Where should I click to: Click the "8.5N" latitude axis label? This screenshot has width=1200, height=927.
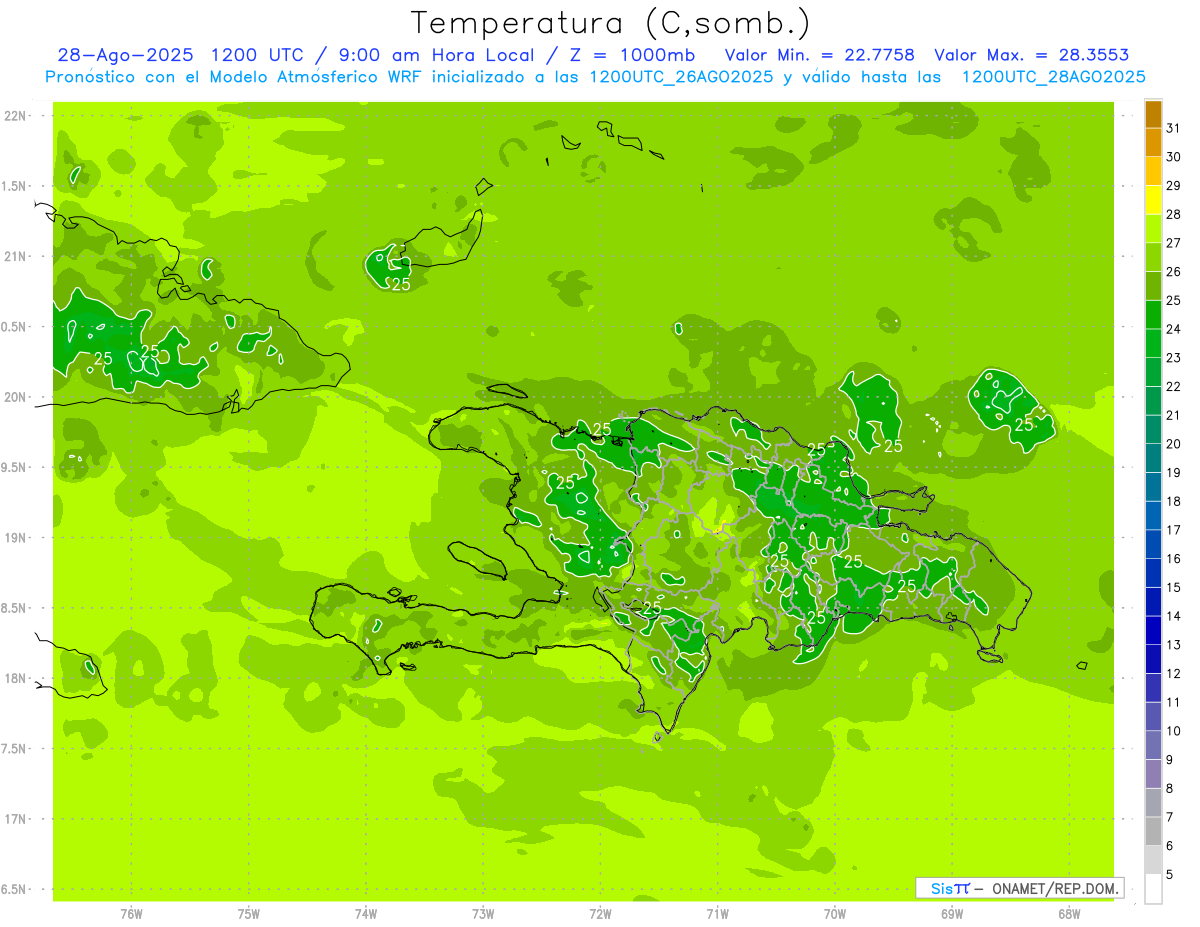click(x=15, y=608)
